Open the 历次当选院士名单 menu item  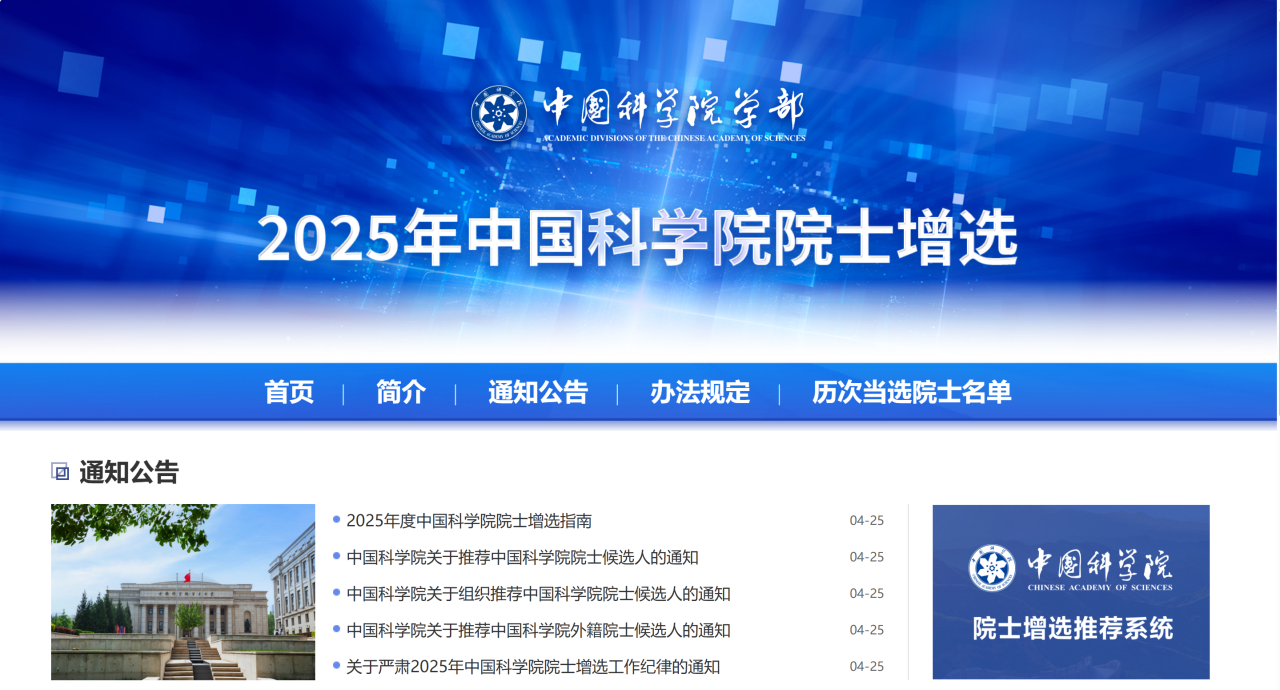point(912,392)
